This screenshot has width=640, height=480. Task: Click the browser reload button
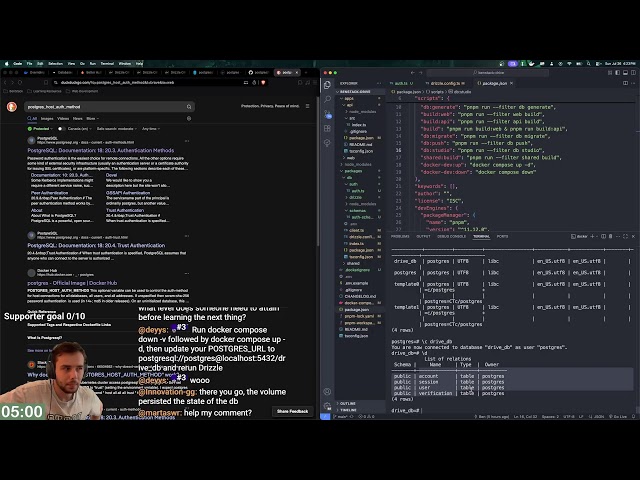pyautogui.click(x=20, y=82)
